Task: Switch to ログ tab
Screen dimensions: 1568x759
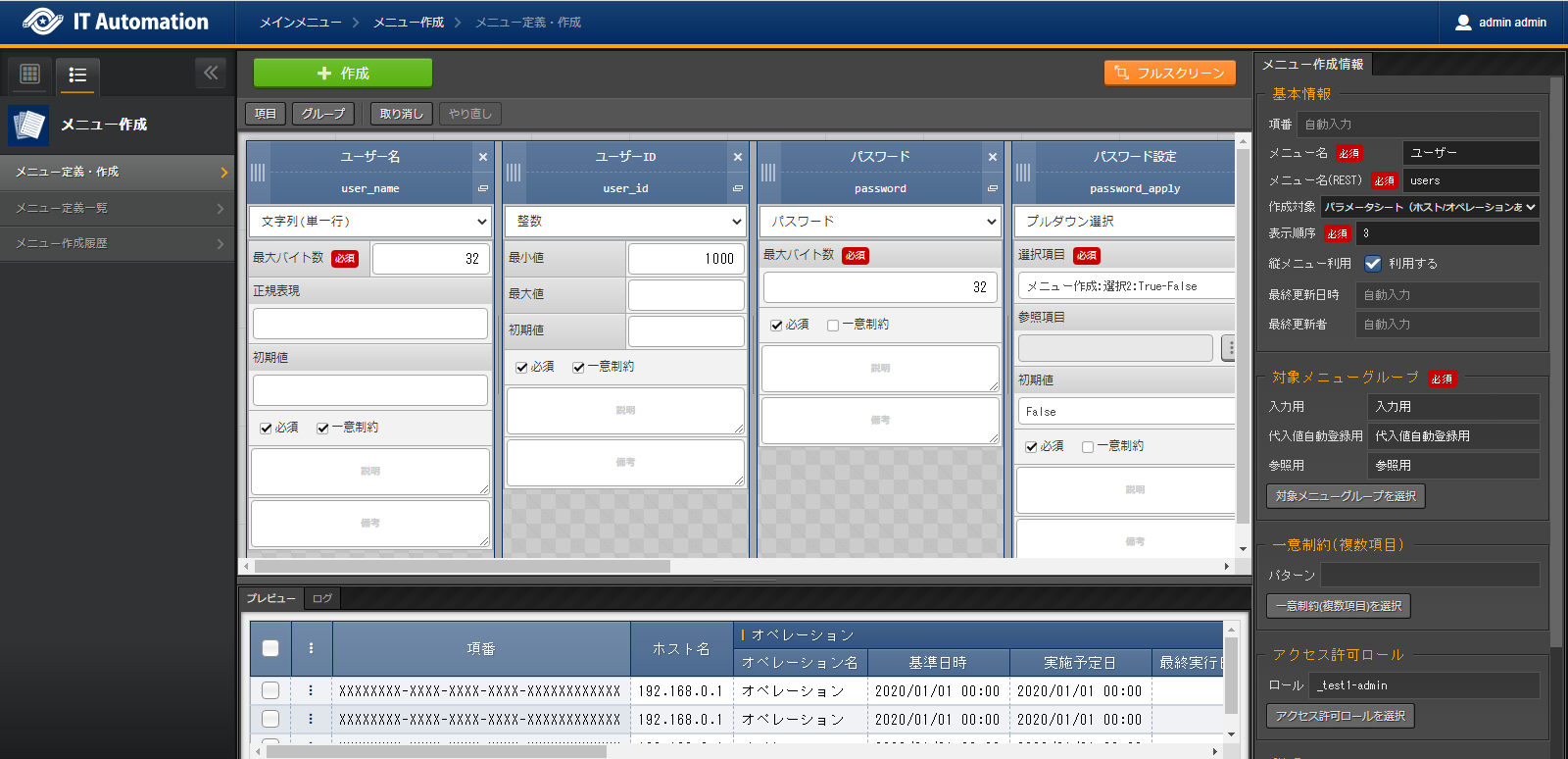Action: tap(322, 598)
